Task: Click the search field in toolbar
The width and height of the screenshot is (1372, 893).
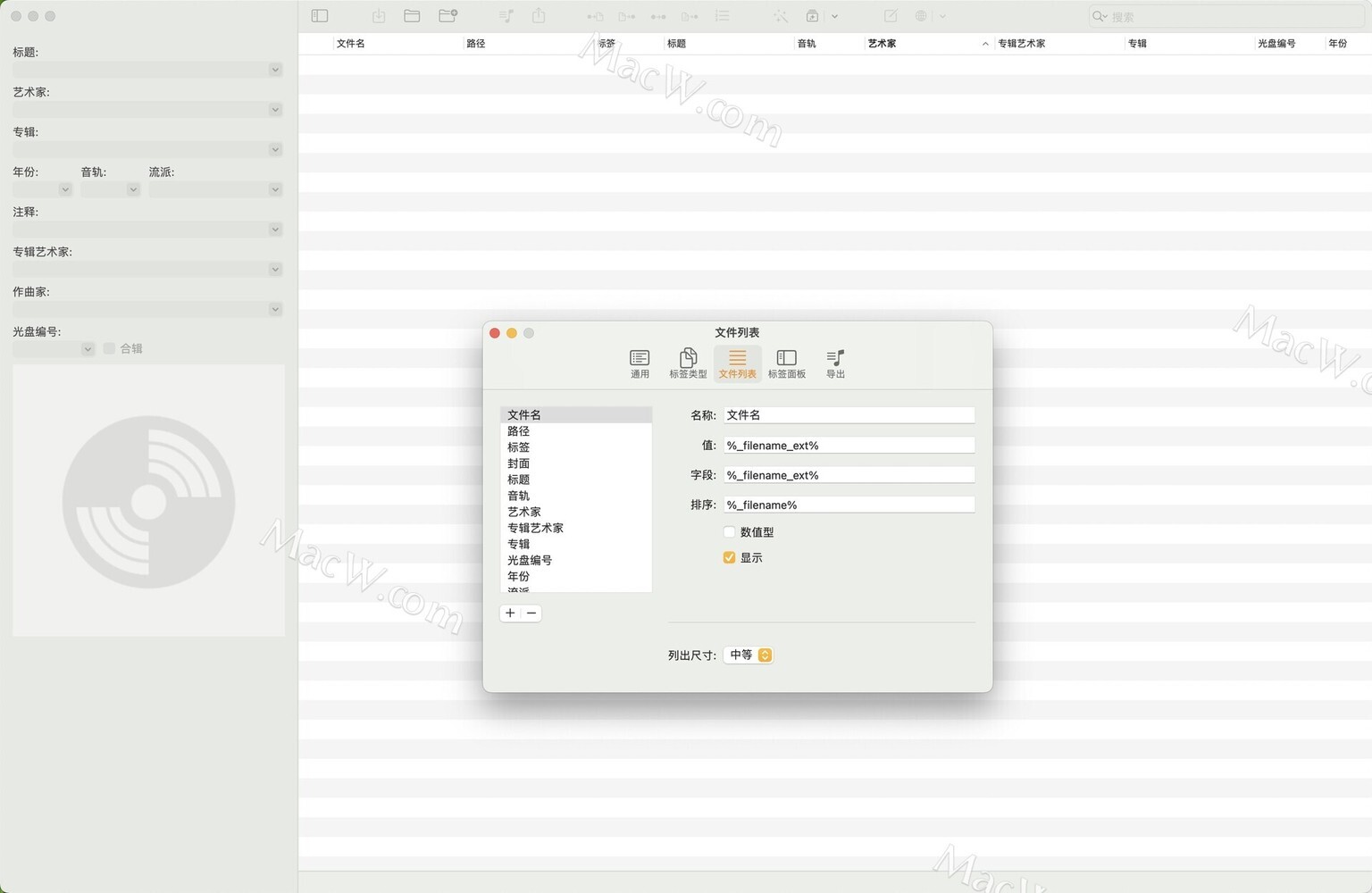Action: (1226, 16)
